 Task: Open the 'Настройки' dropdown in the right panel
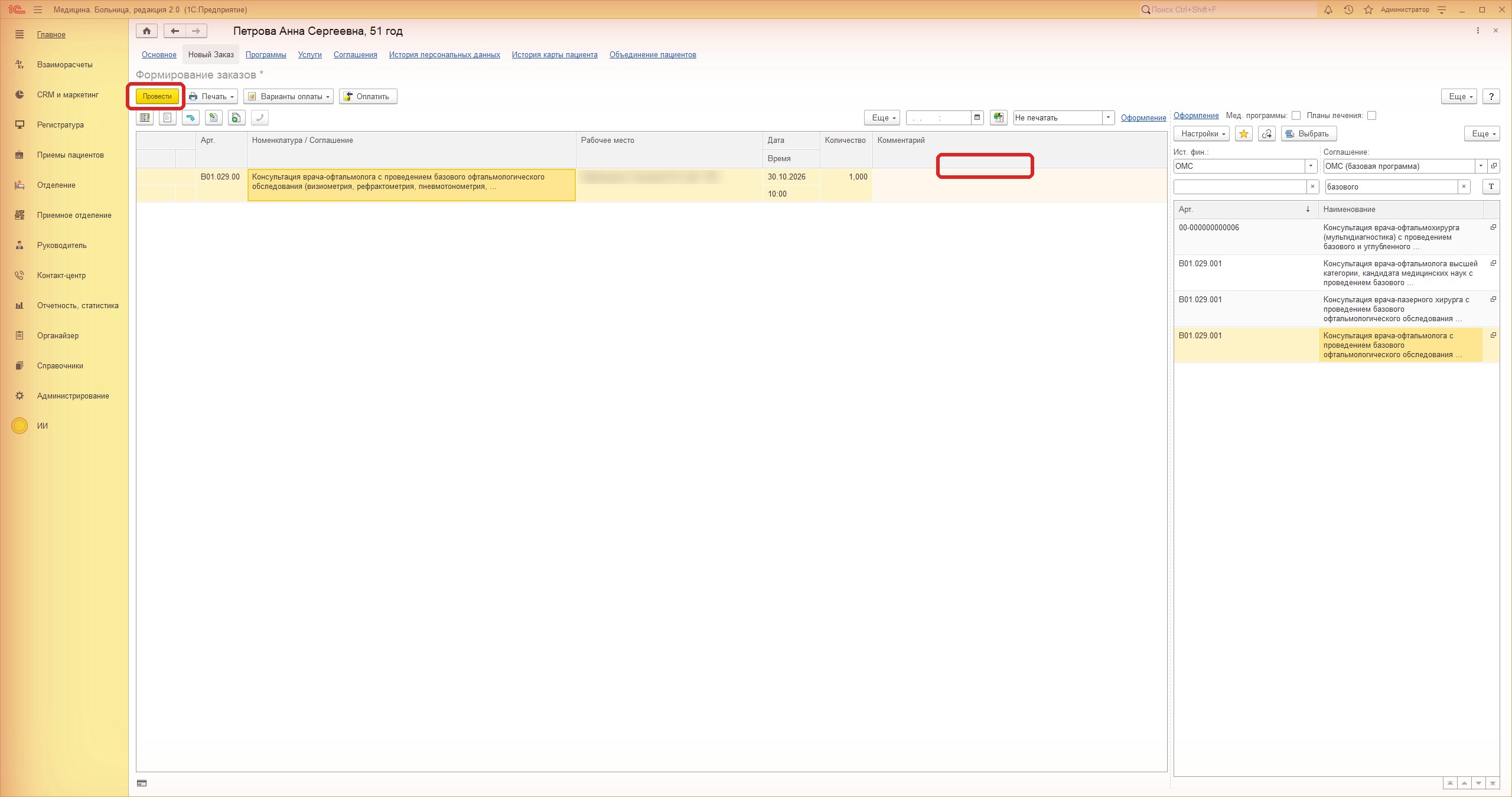tap(1201, 134)
